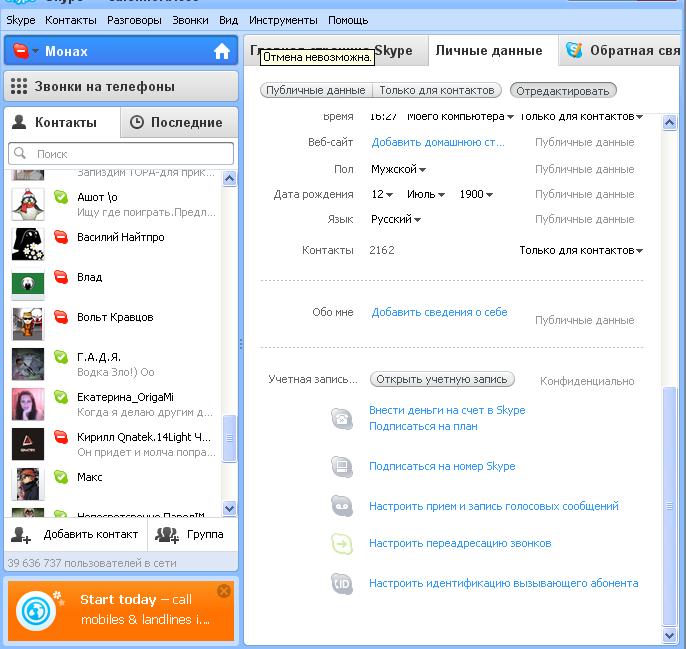Viewport: 686px width, 649px height.
Task: Click the contact list scroll down arrow
Action: 229,509
